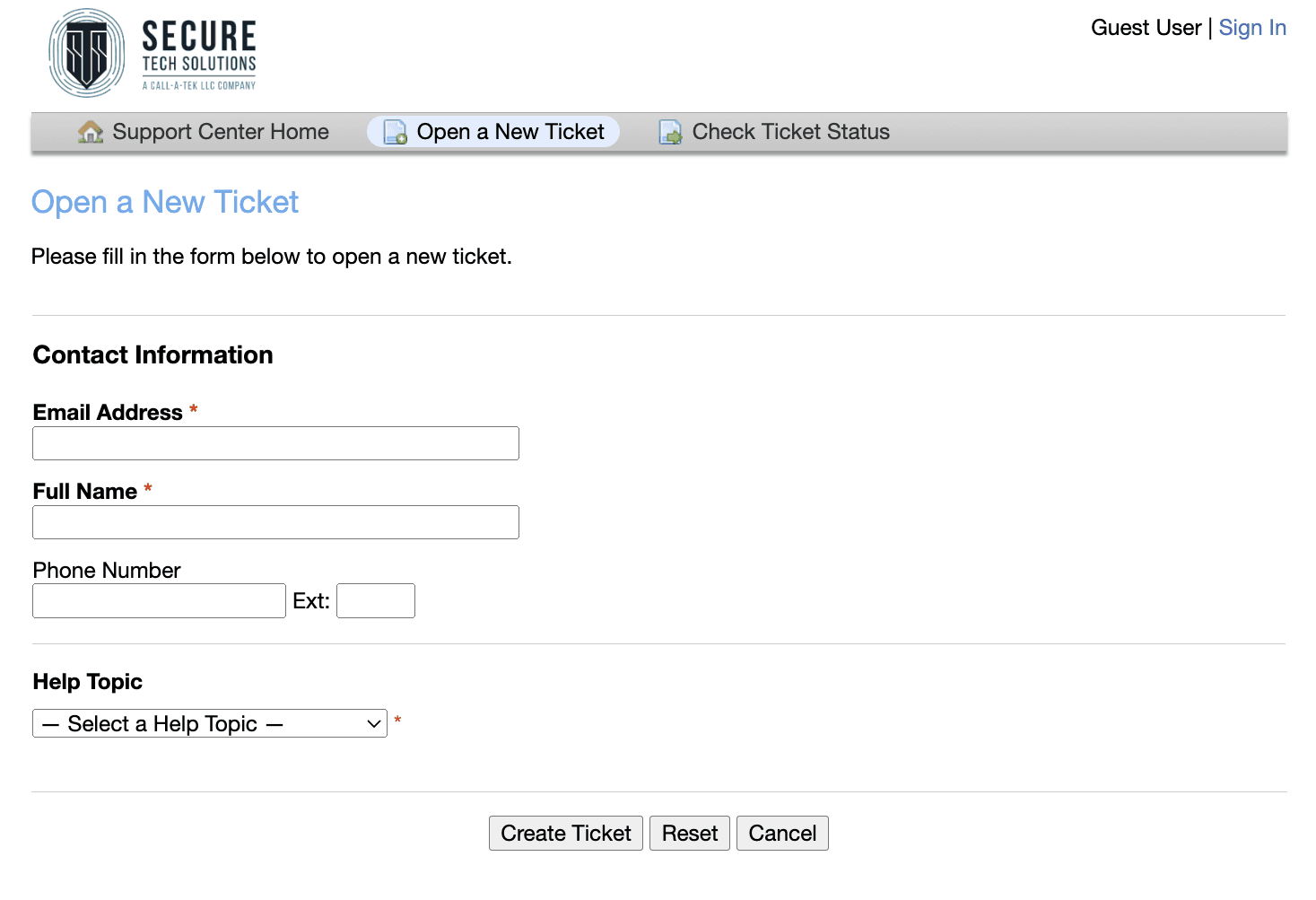
Task: Focus the Email Address field
Action: click(275, 443)
